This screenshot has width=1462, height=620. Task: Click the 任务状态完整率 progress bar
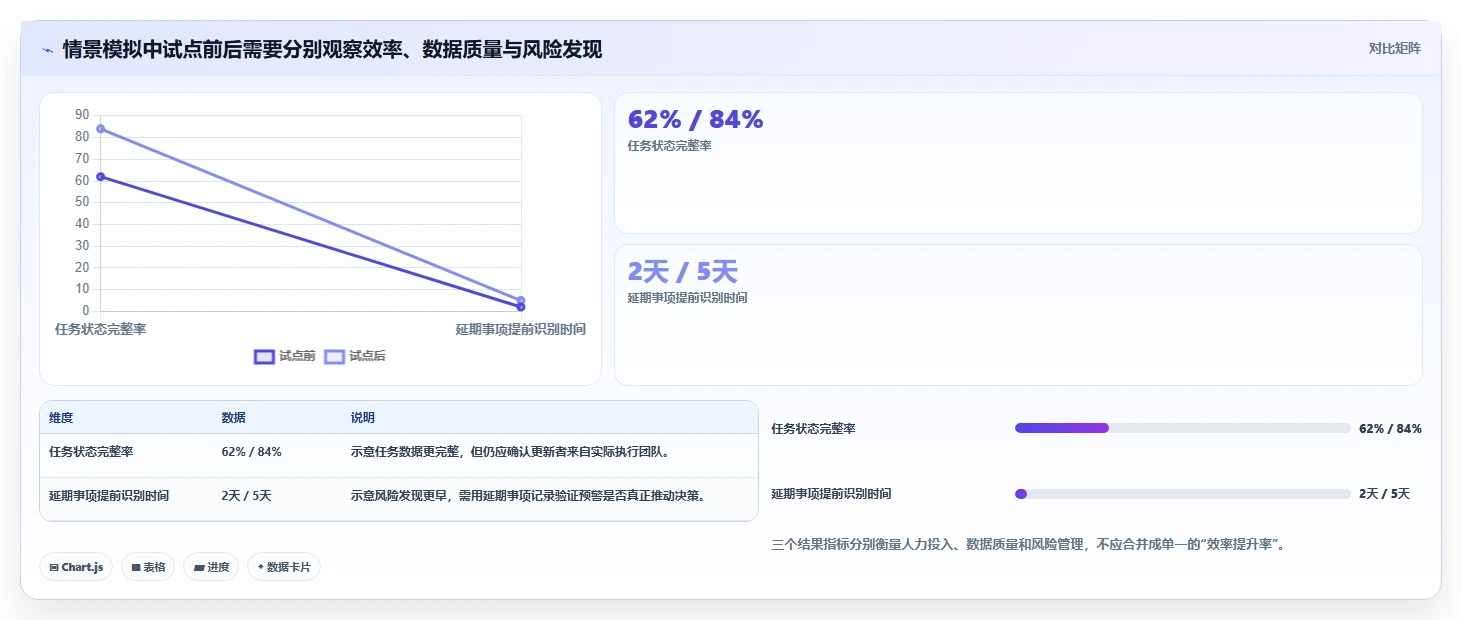click(1182, 428)
